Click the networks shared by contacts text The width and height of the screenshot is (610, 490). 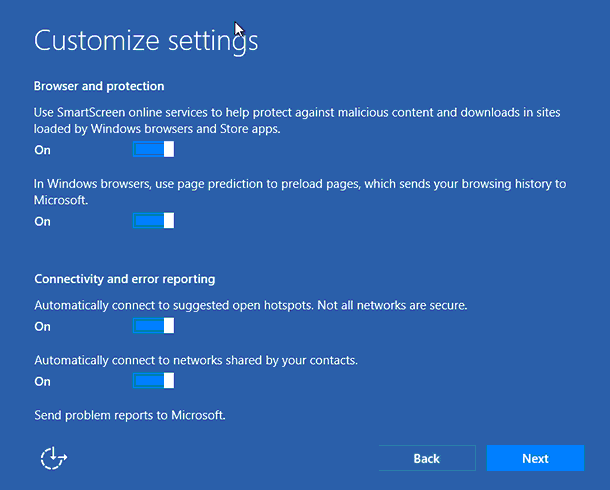click(196, 360)
